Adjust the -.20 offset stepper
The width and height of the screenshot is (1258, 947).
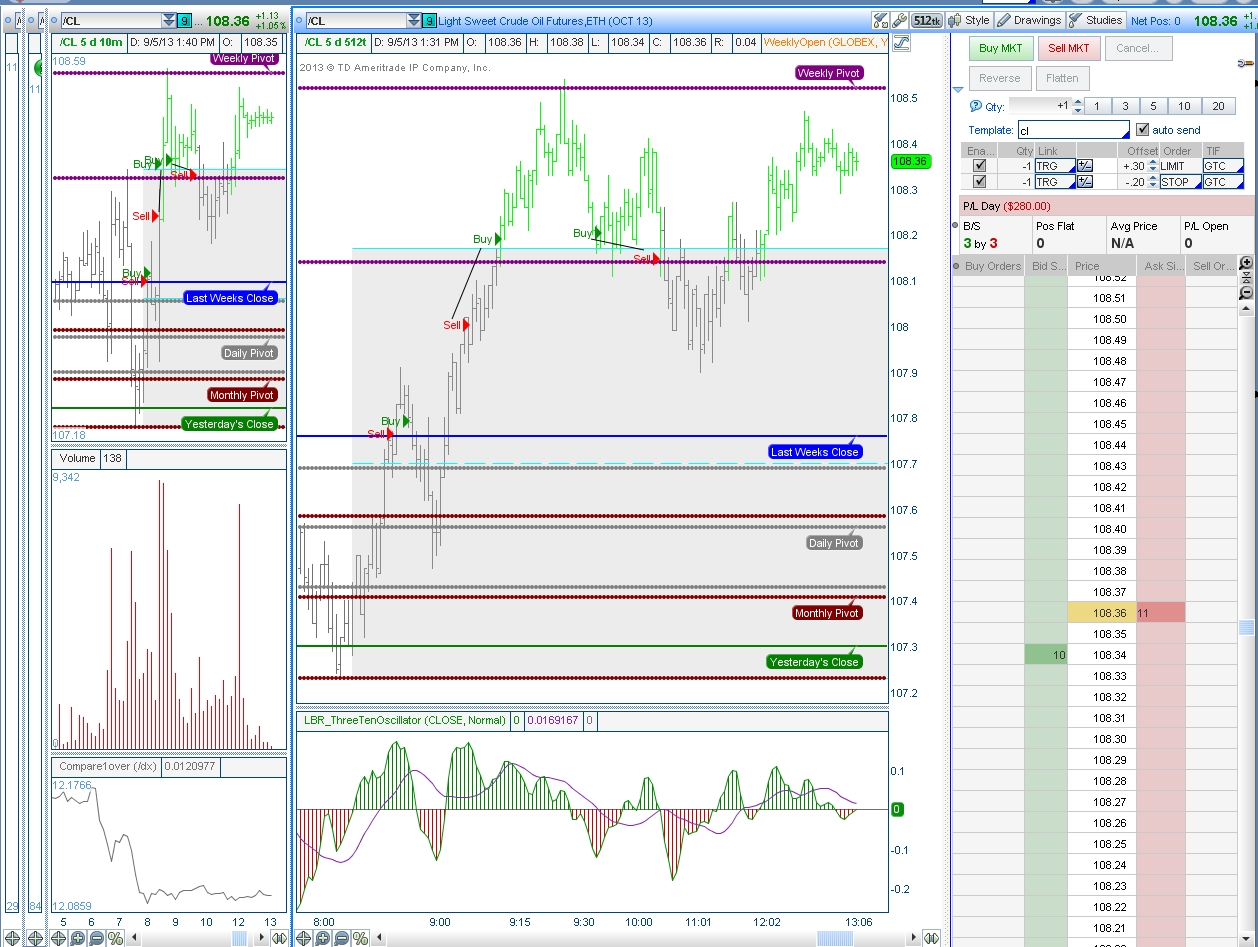(1152, 182)
